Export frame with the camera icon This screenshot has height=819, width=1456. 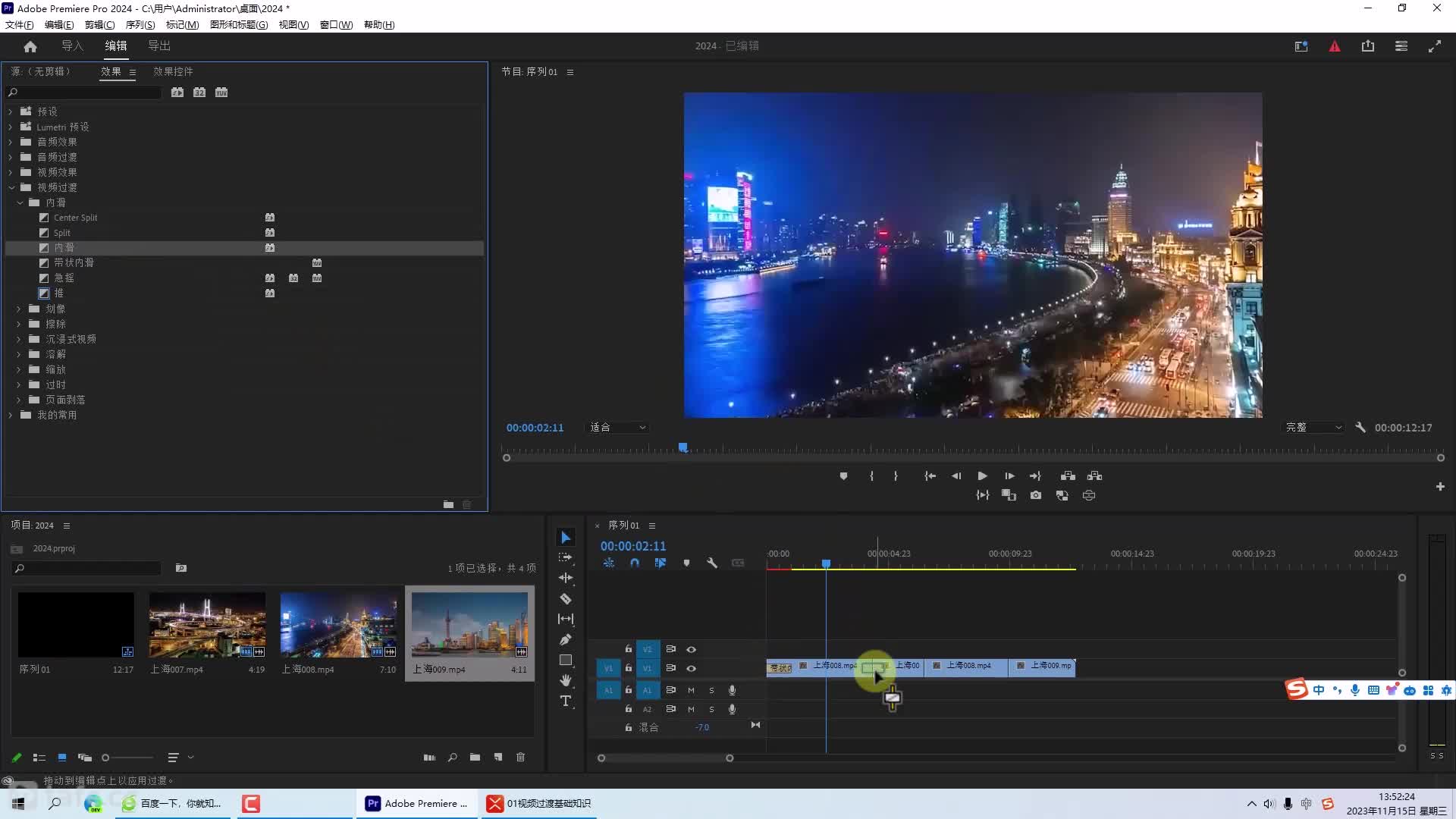coord(1036,495)
